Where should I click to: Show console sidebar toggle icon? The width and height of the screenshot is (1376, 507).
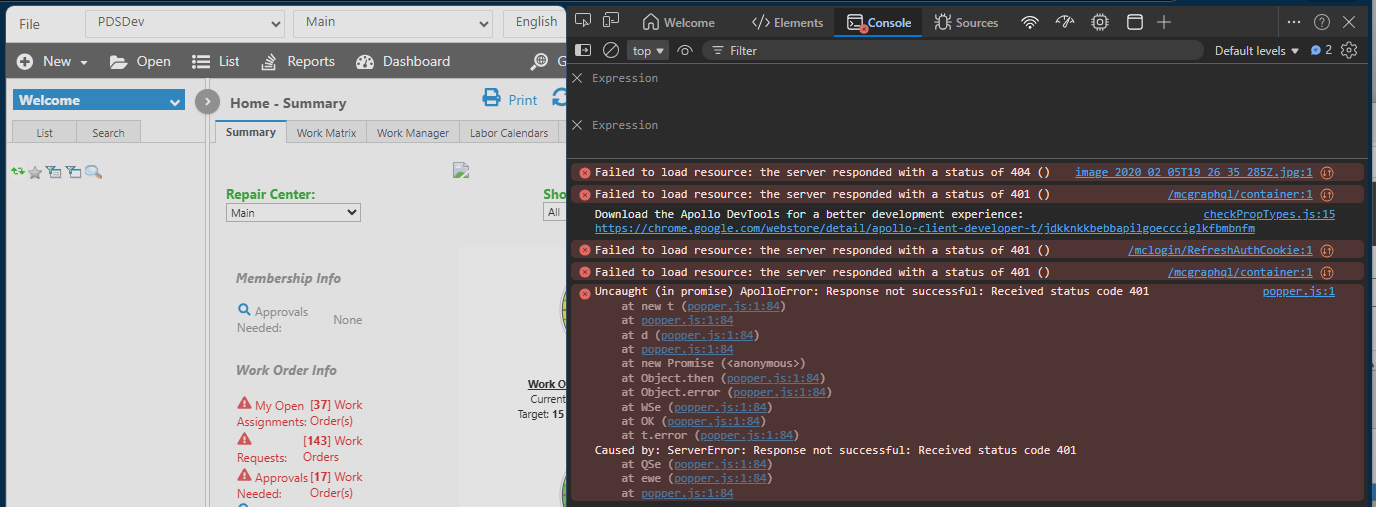coord(584,50)
